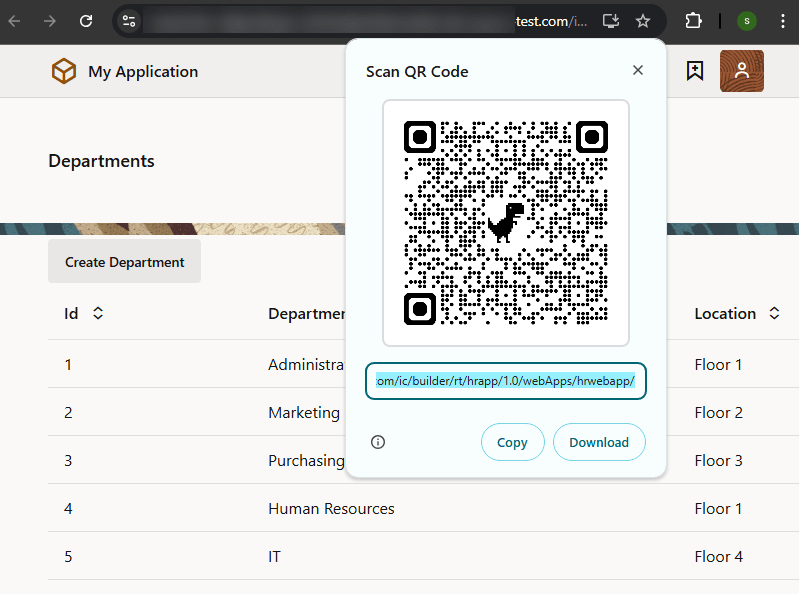Reload the page with the refresh icon
The width and height of the screenshot is (799, 594).
[x=86, y=21]
